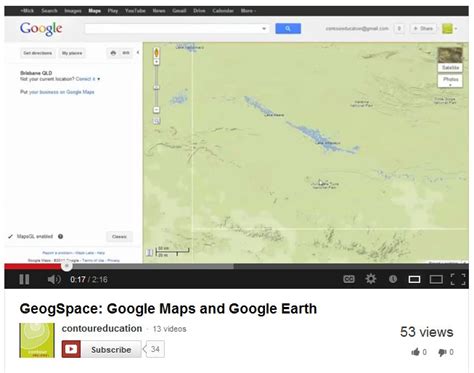Screen dimensions: 474x373
Task: Open the YouTube item in the top bar
Action: click(135, 11)
